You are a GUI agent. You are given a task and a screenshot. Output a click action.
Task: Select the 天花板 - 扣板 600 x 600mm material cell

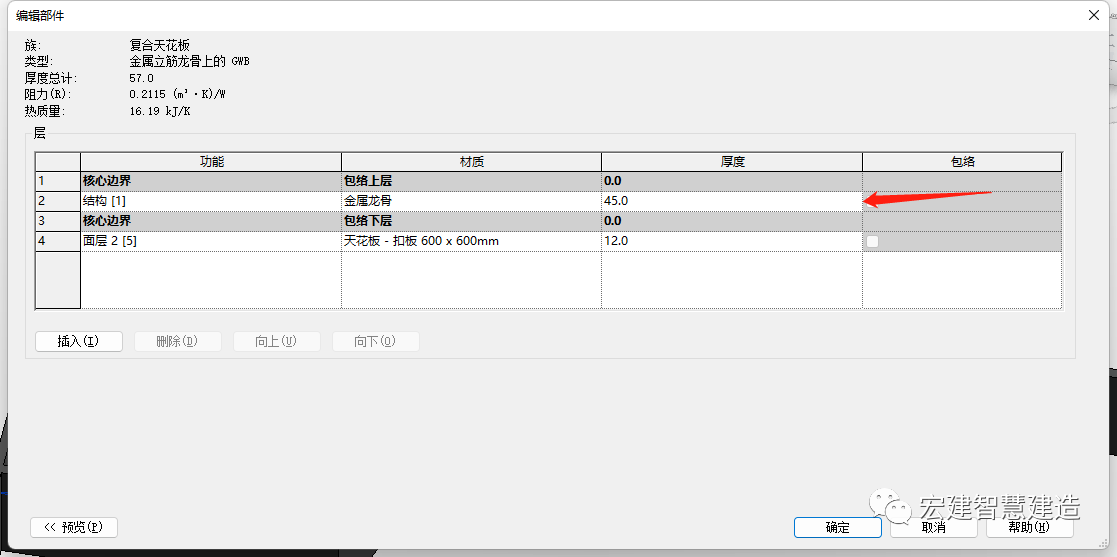pos(471,241)
